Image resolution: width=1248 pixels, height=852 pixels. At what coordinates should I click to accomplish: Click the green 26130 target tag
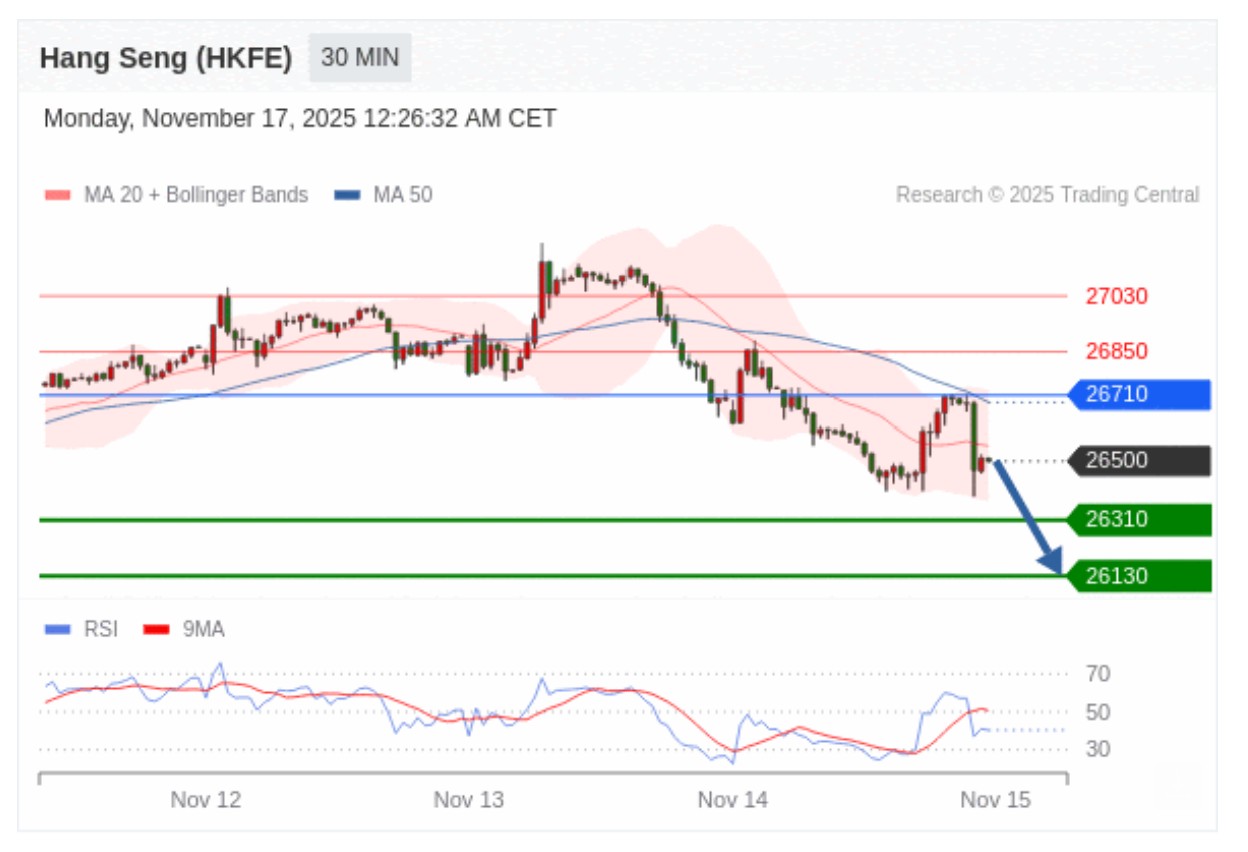(1139, 576)
